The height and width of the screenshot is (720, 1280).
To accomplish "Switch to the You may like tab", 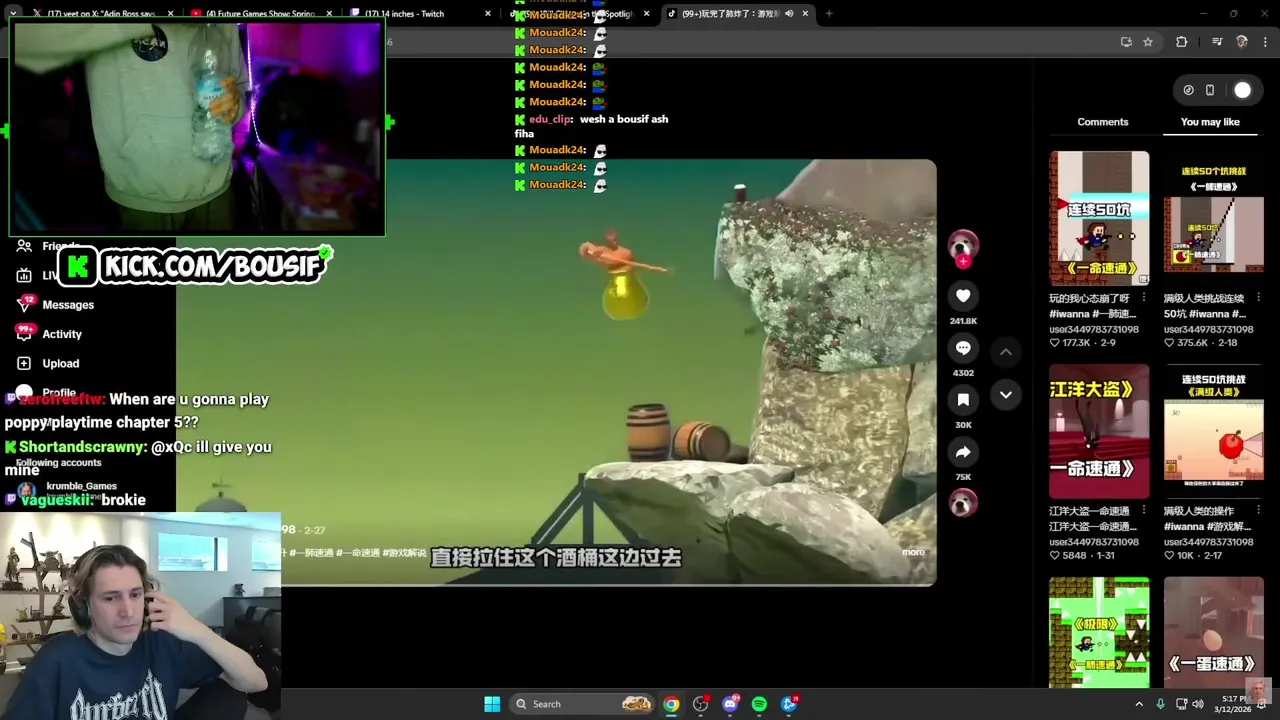I will pos(1210,122).
